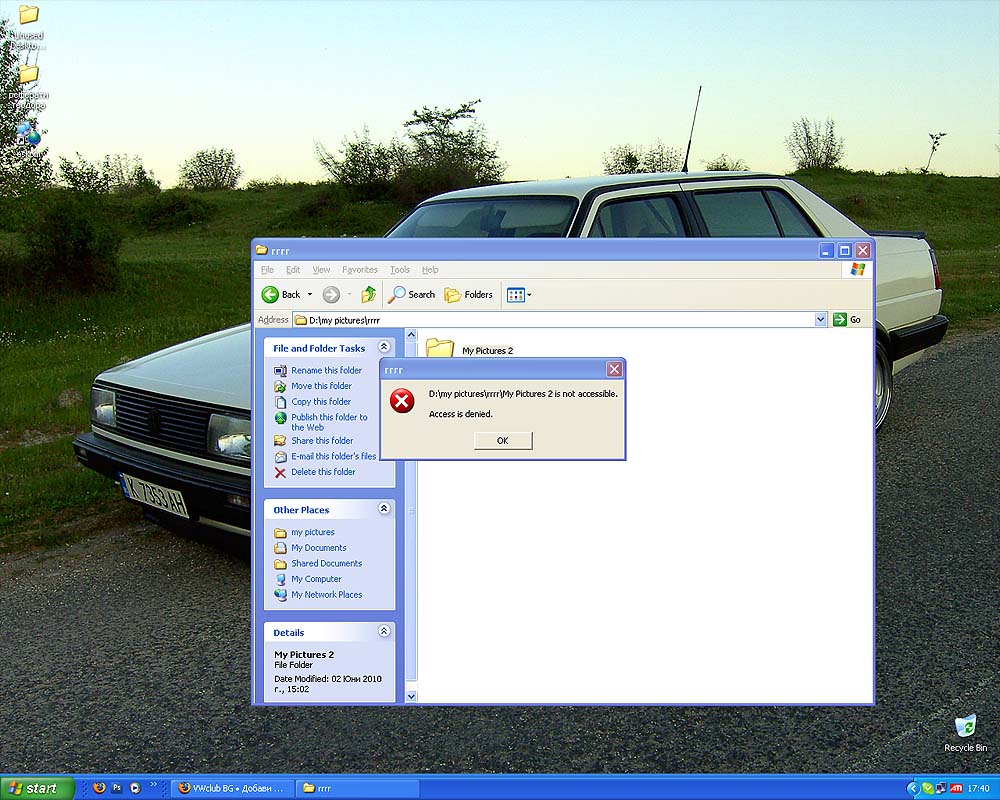
Task: Click Rename this folder task link
Action: 326,370
